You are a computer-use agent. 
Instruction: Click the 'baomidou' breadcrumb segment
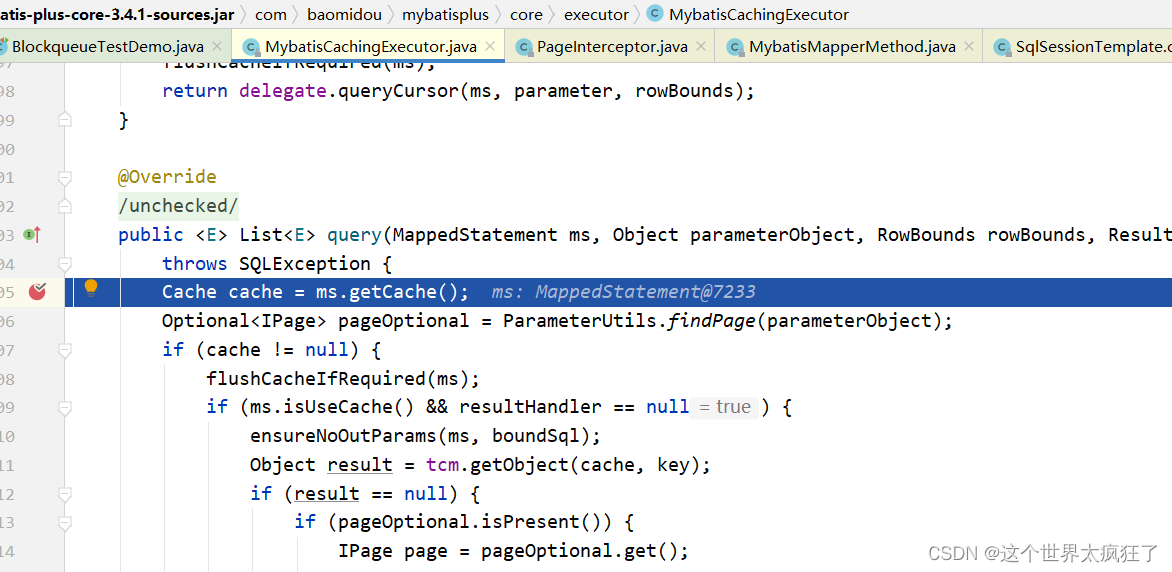tap(345, 14)
